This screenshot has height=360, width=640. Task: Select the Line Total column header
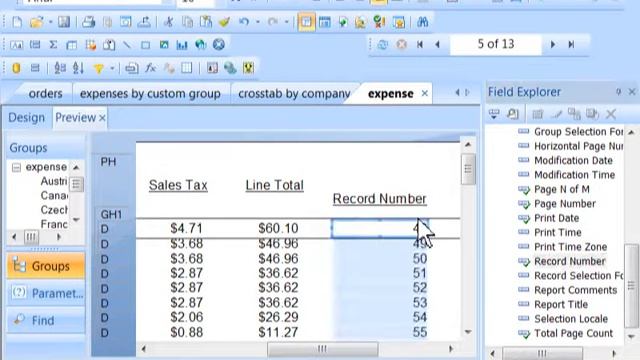point(275,185)
